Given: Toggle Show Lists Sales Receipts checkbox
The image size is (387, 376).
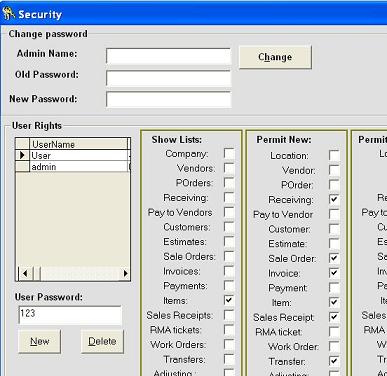Looking at the screenshot, I should [229, 315].
